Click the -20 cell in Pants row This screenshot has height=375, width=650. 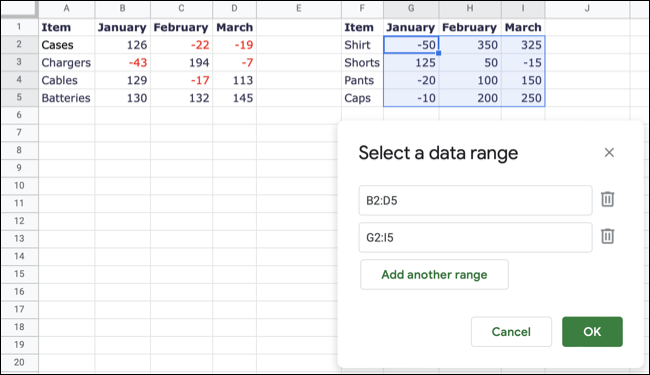point(411,80)
